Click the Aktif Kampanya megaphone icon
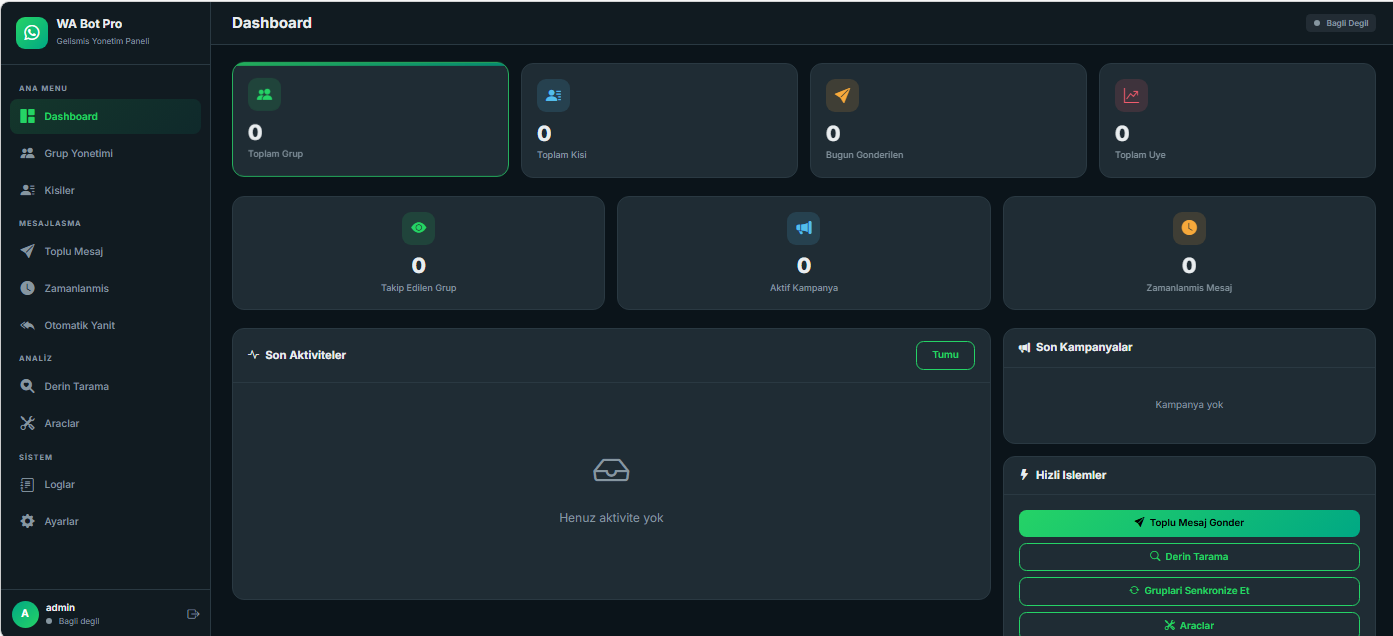 pos(803,228)
